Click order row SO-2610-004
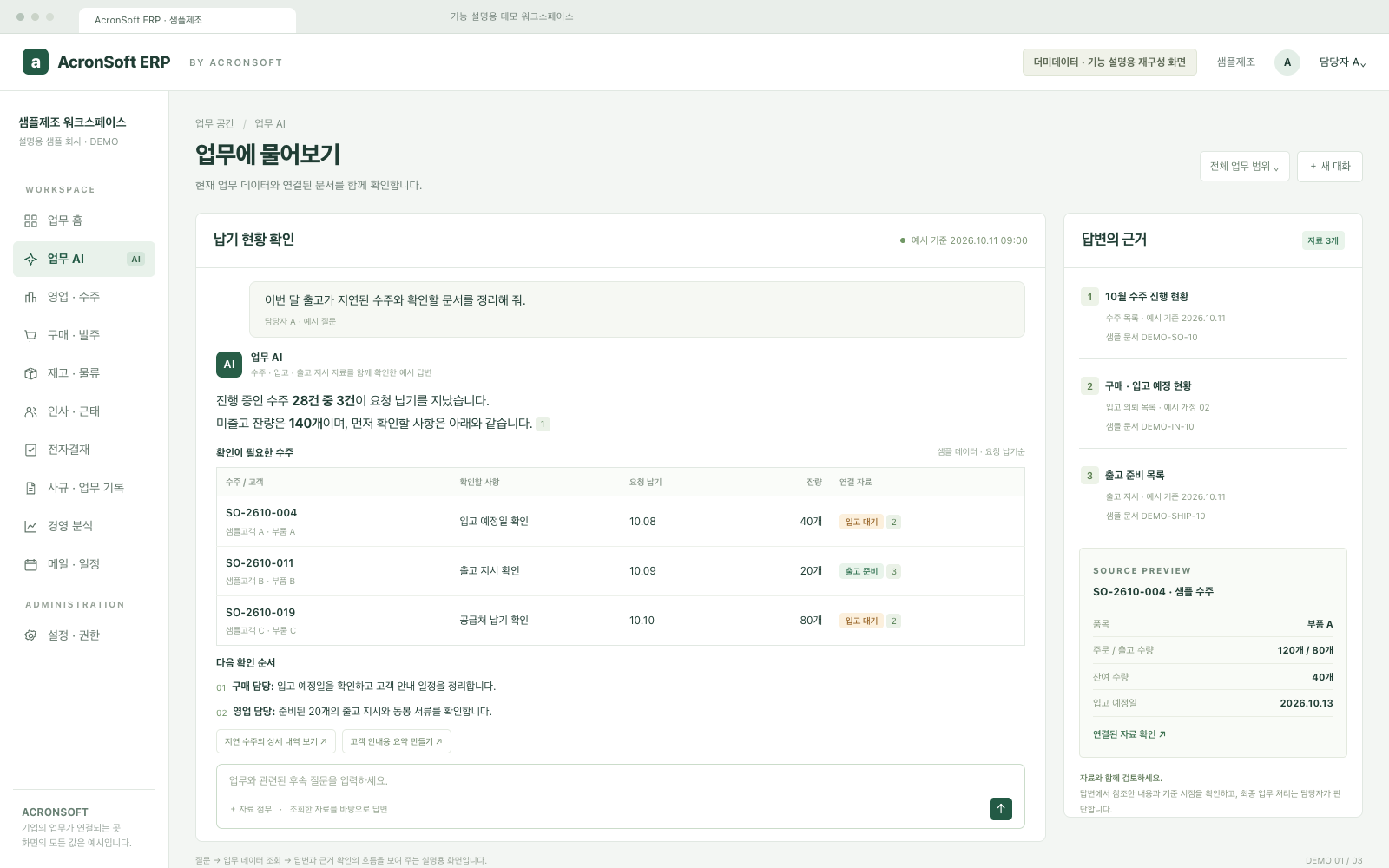 (620, 522)
